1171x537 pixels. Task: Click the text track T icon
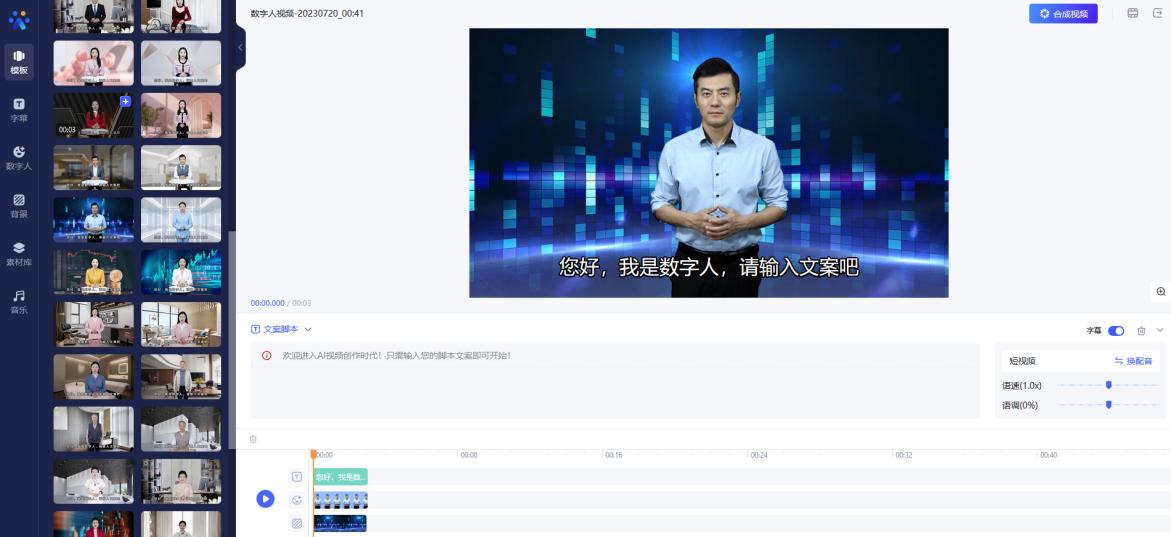pos(296,477)
